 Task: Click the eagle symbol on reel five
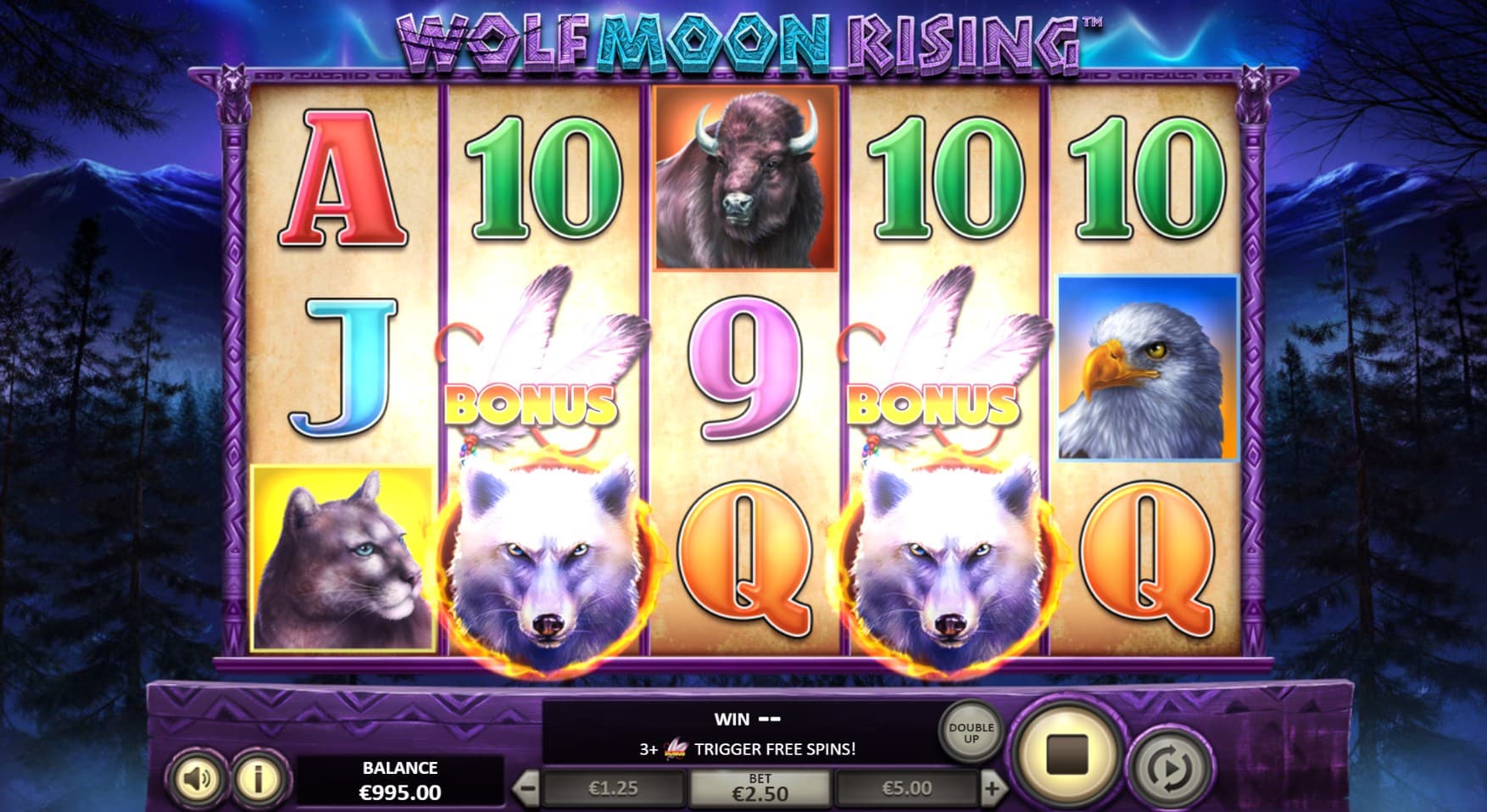coord(1148,367)
